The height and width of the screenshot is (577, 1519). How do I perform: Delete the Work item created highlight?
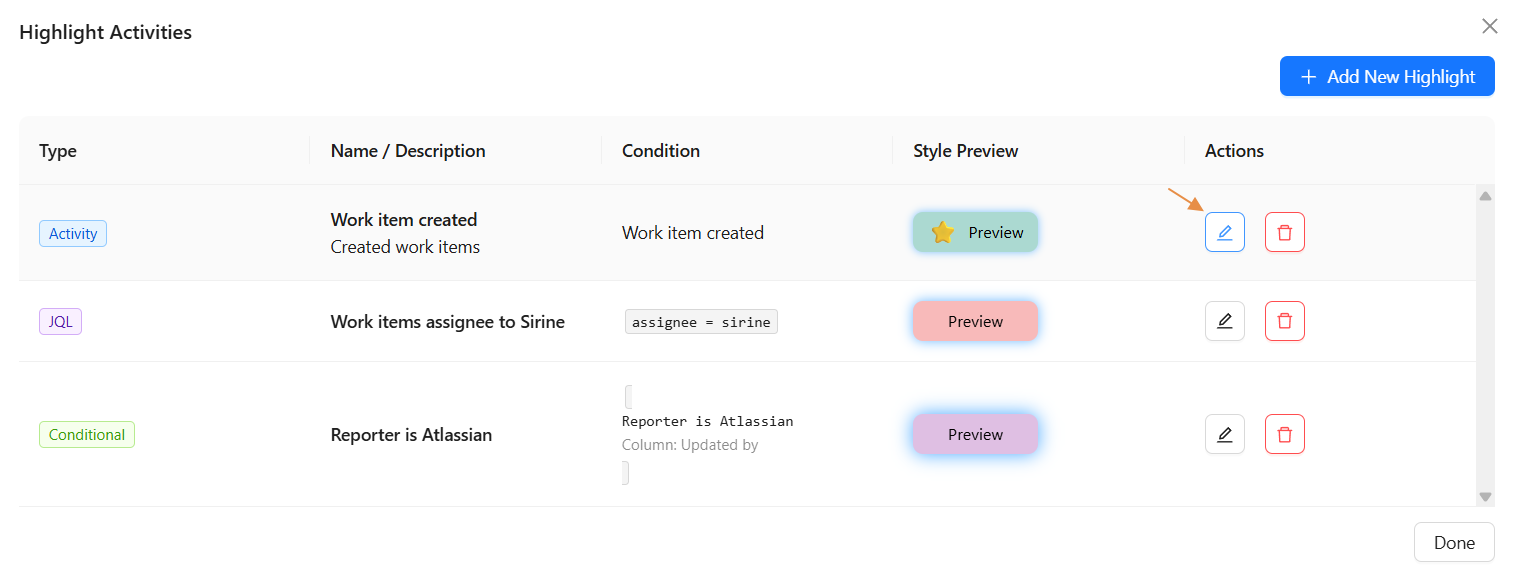point(1284,232)
